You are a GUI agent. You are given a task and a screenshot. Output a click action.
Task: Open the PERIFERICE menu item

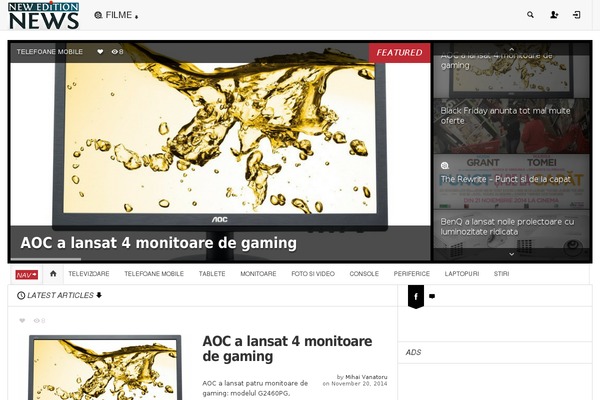pyautogui.click(x=412, y=274)
